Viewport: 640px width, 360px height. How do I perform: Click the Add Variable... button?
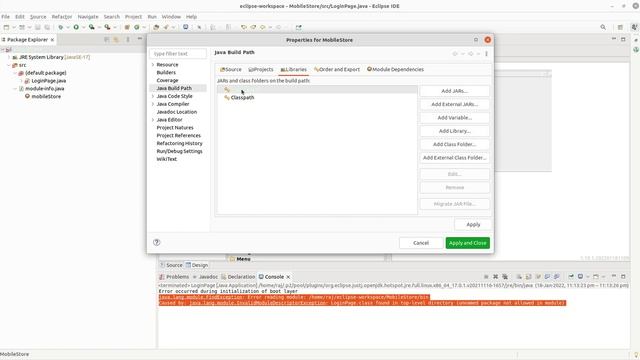click(454, 118)
